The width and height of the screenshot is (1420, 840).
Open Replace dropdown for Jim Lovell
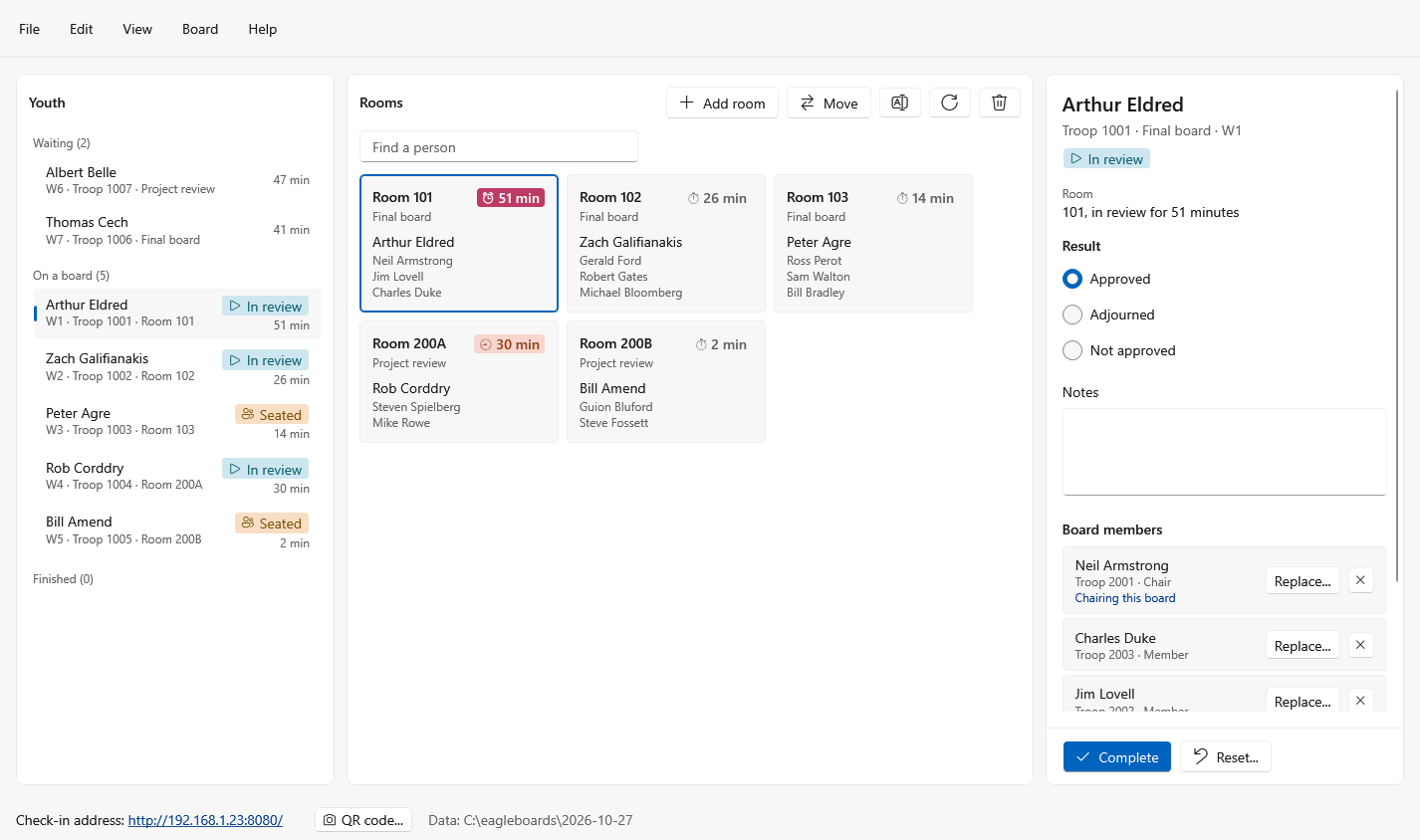pos(1302,701)
